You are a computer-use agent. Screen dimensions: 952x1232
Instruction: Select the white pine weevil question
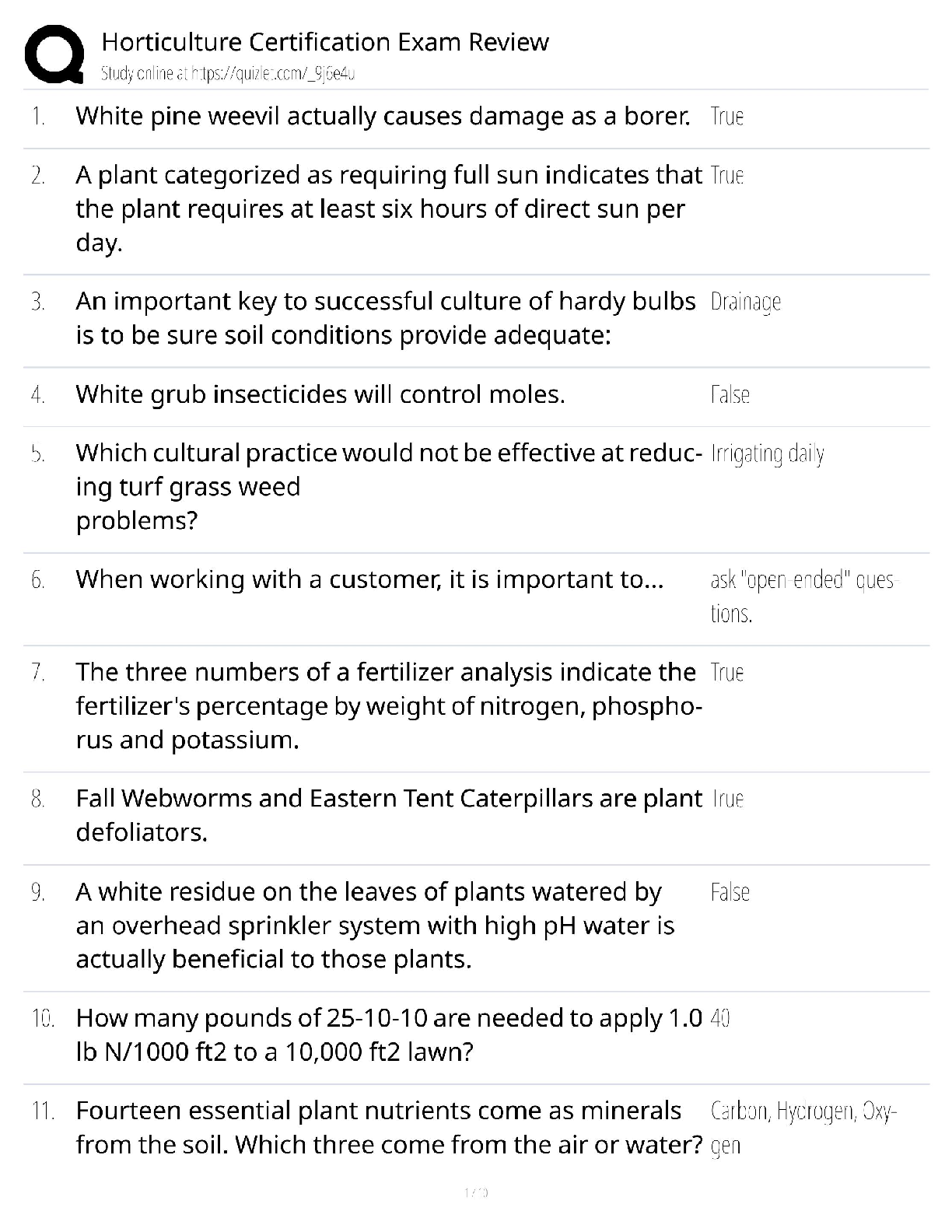(x=383, y=117)
